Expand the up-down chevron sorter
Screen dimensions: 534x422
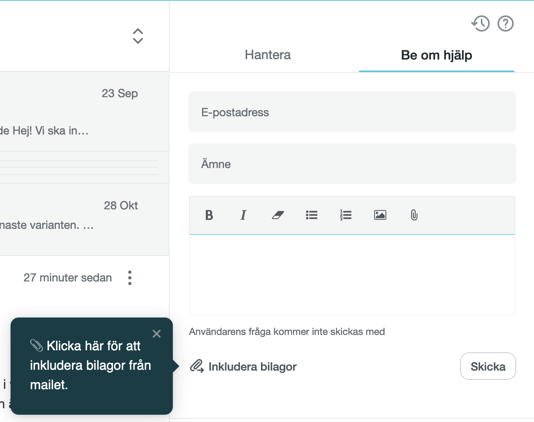[138, 36]
